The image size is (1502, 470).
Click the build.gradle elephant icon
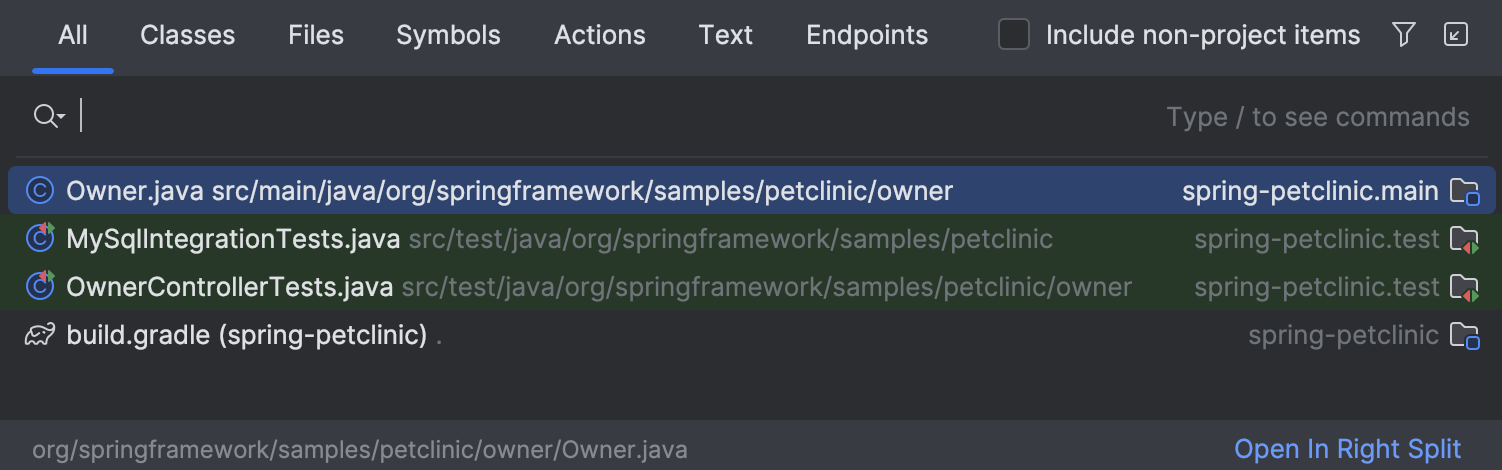(39, 335)
